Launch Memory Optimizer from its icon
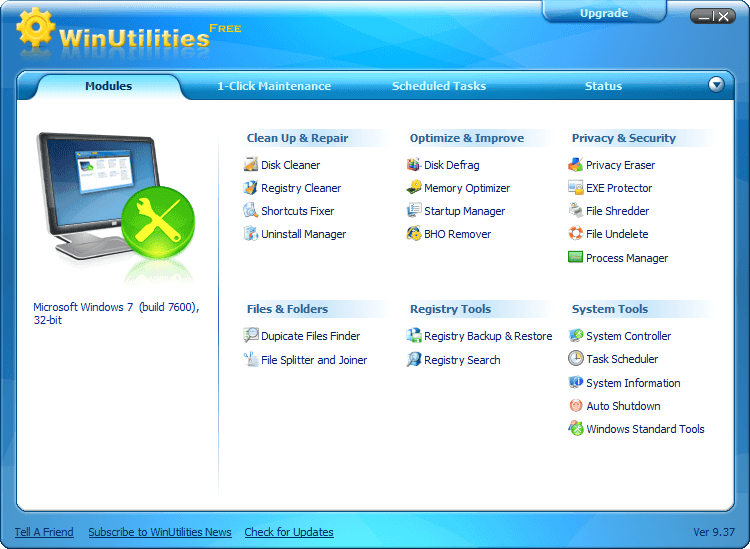The height and width of the screenshot is (549, 750). pos(414,188)
